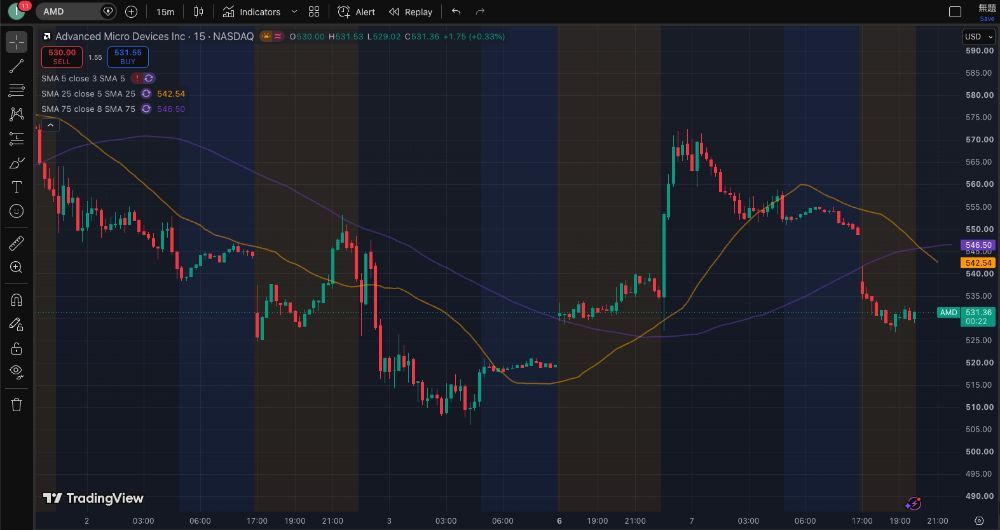Start bar Replay mode
Screen dimensions: 1000x530
coord(410,11)
